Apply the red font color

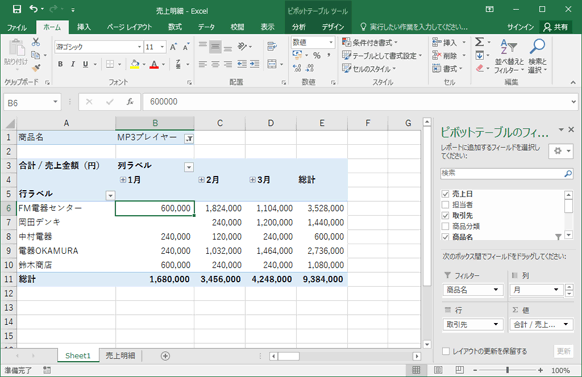pos(154,64)
